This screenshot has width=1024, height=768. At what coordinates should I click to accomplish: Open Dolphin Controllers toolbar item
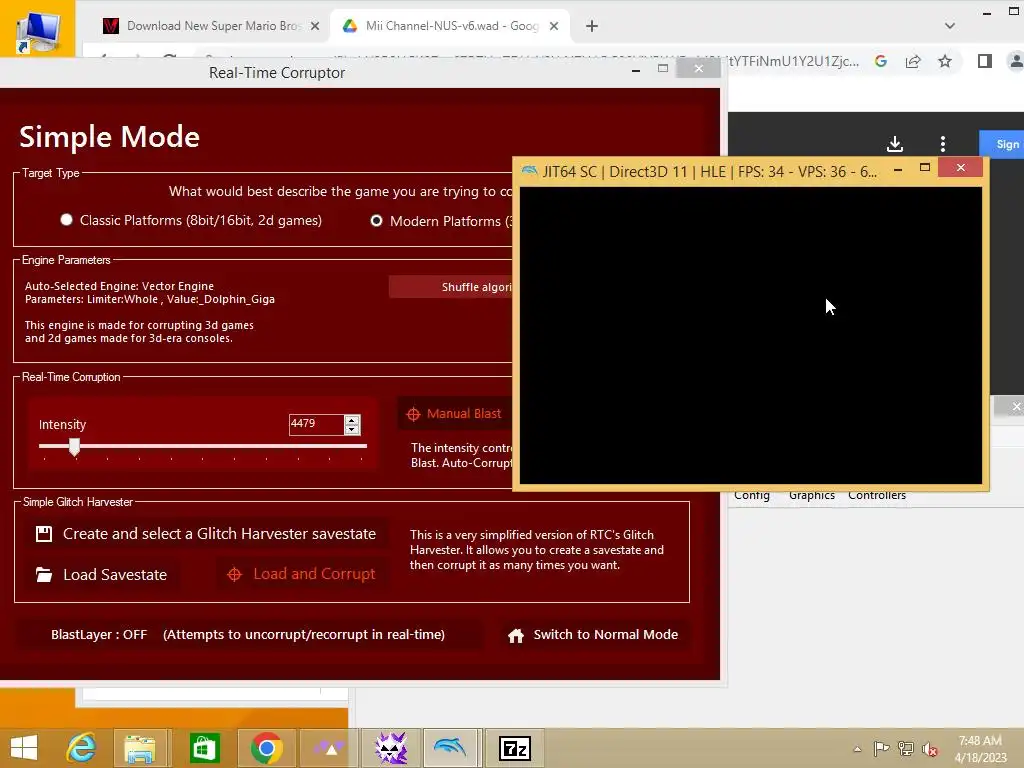click(877, 496)
